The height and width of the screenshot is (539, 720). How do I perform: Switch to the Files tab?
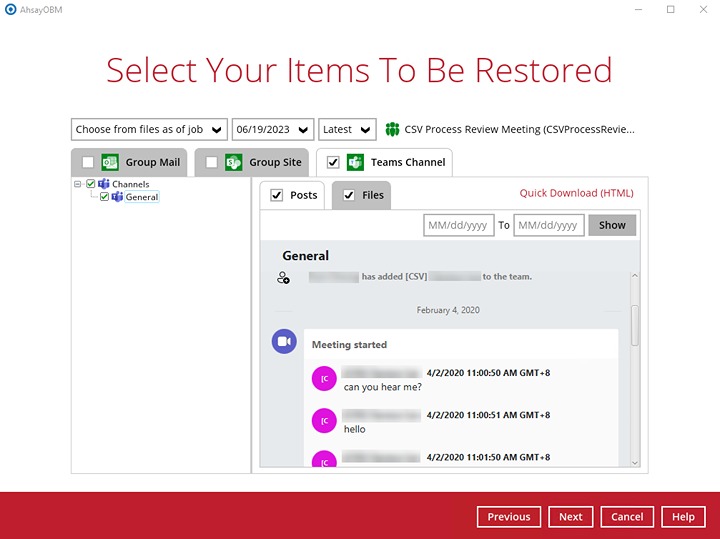coord(372,195)
